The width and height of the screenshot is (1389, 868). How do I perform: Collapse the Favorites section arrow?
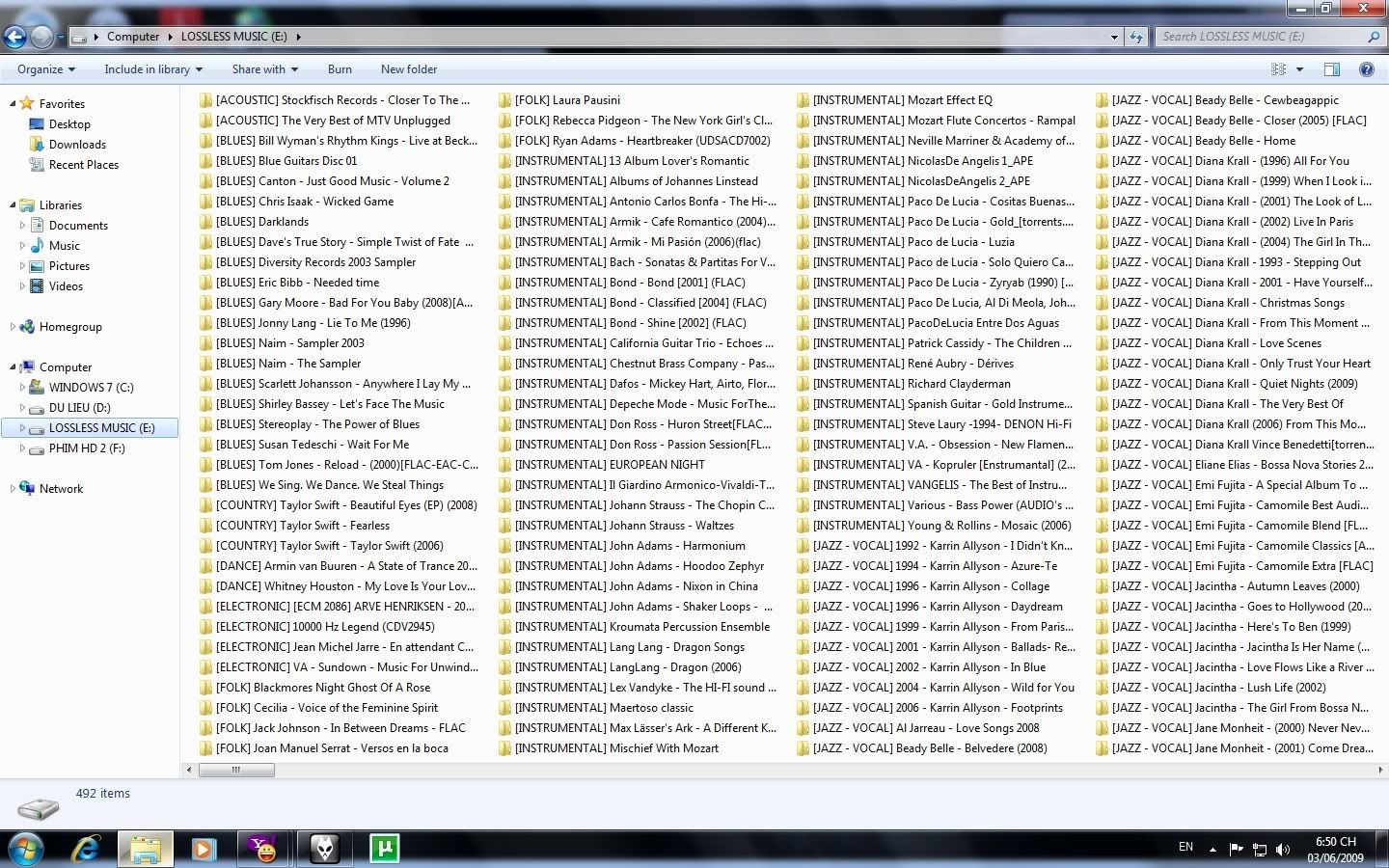tap(13, 103)
